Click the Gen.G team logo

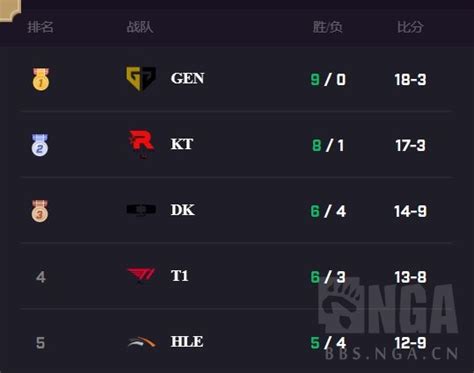coord(141,78)
